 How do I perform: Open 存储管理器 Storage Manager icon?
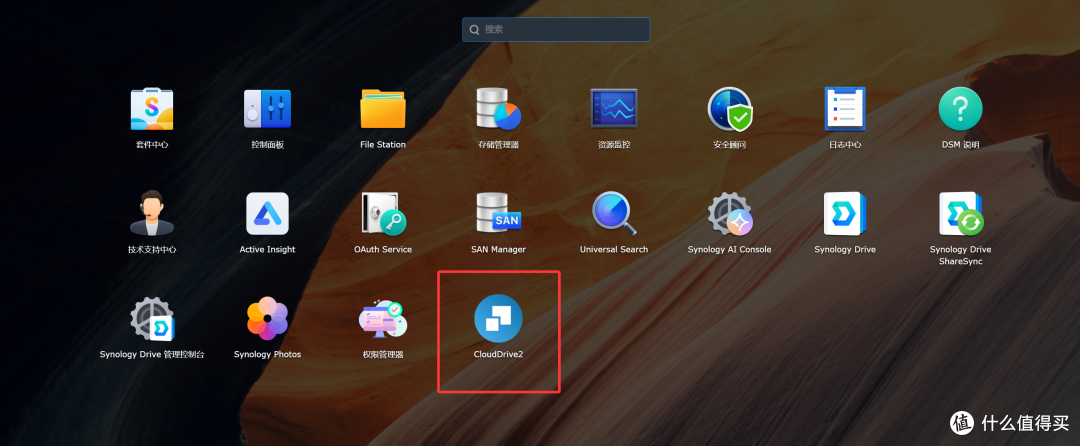[x=498, y=109]
